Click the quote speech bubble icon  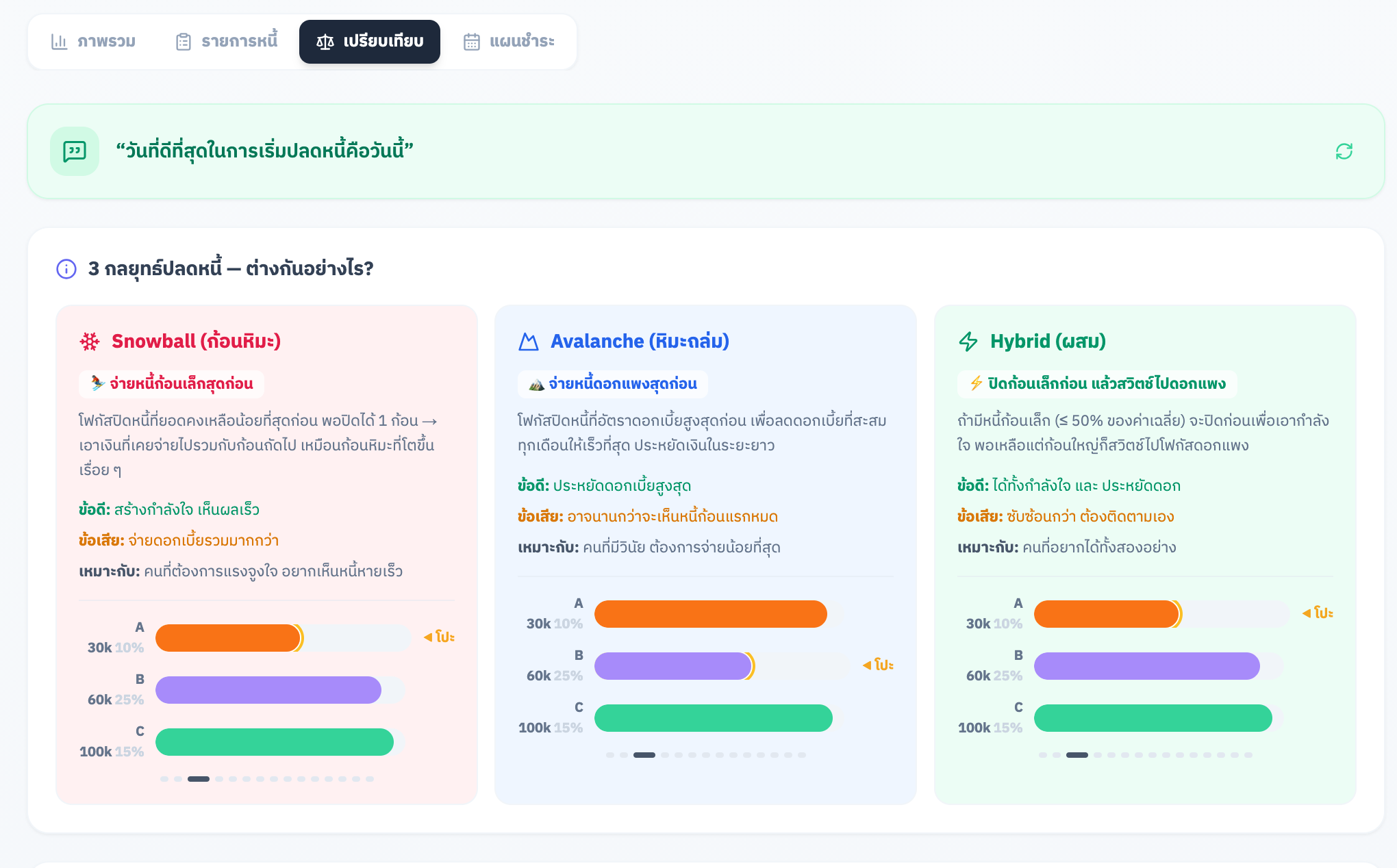(x=75, y=151)
